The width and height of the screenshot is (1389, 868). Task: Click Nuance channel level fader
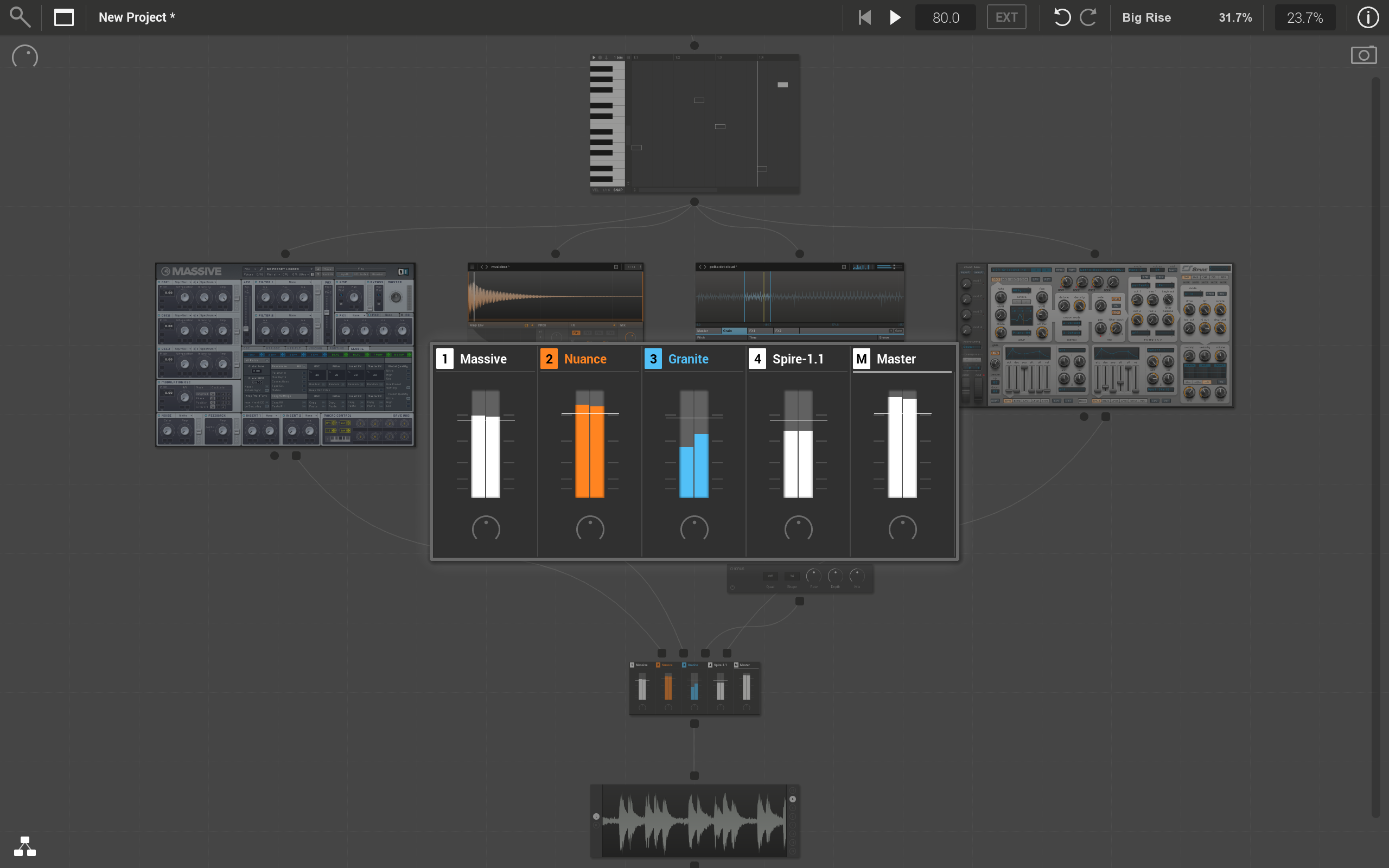[589, 444]
